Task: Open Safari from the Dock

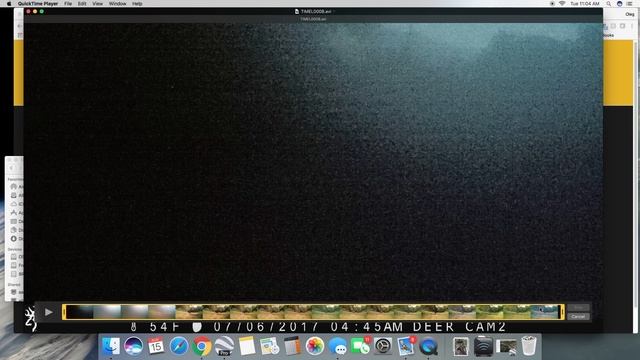Action: [x=179, y=346]
